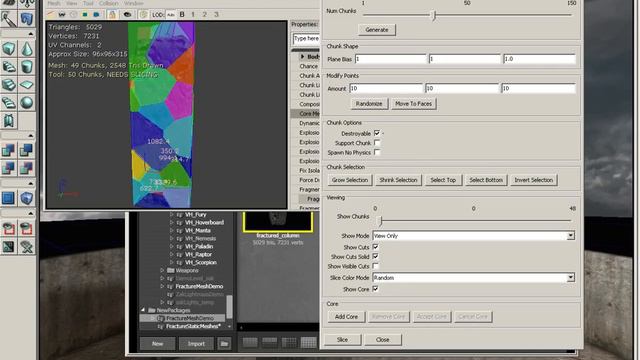Expand the VH_Hoverboard tree node
Viewport: 640px width, 360px height.
[x=172, y=222]
